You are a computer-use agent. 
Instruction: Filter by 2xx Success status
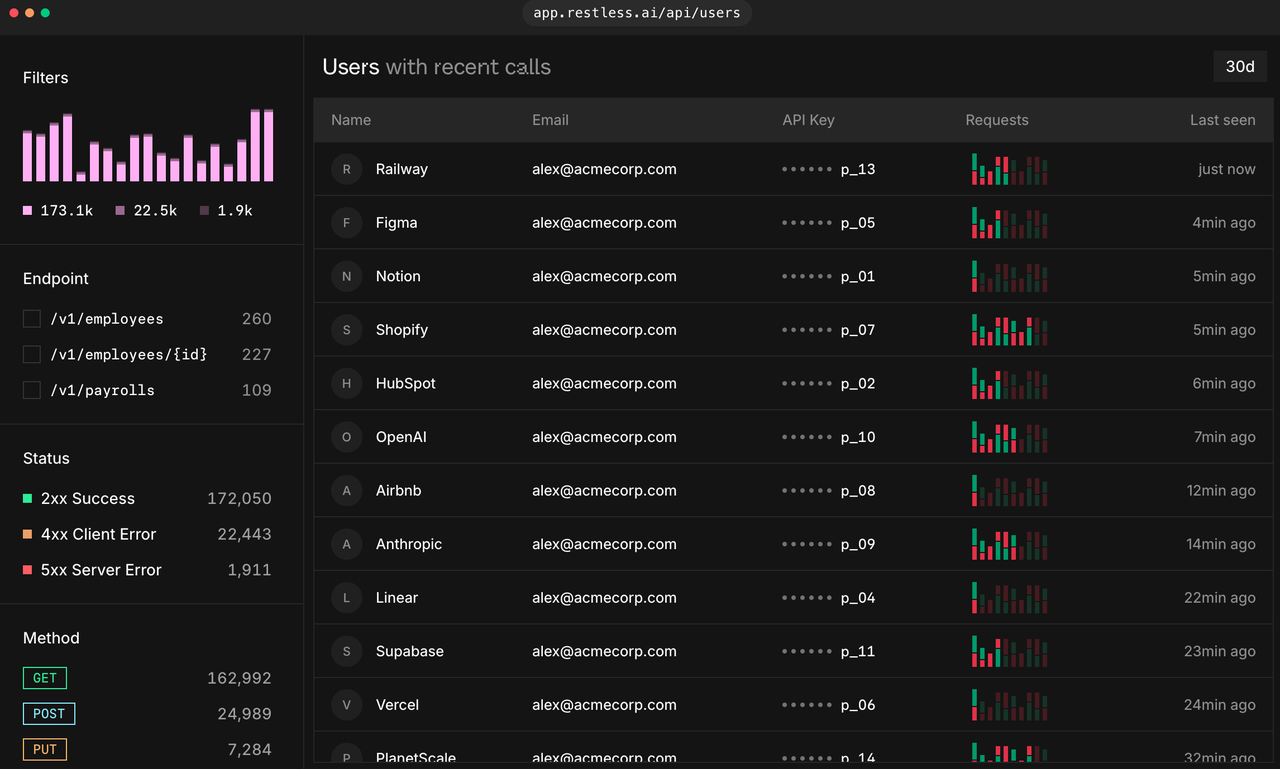(147, 498)
